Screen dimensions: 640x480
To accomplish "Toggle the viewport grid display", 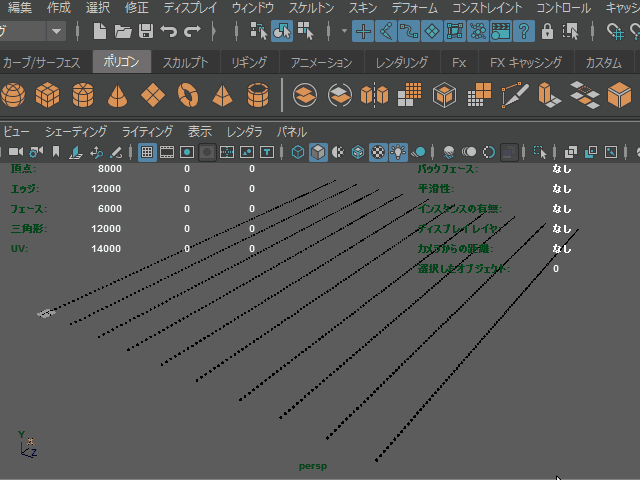I will click(x=147, y=152).
